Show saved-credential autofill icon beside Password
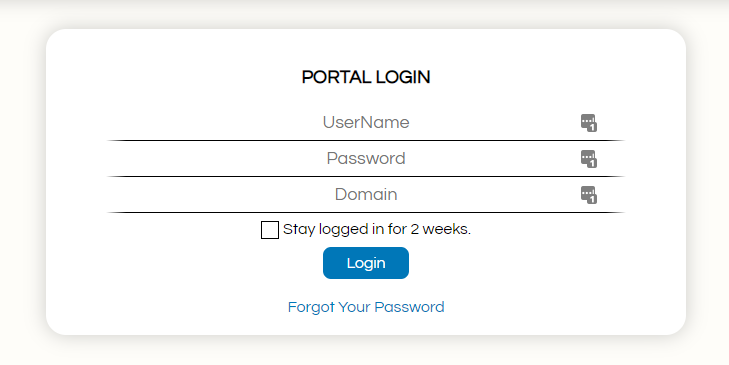This screenshot has height=365, width=729. coord(589,159)
